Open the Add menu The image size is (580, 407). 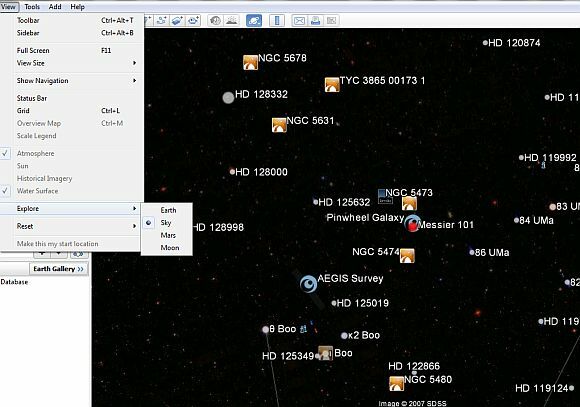(x=55, y=7)
